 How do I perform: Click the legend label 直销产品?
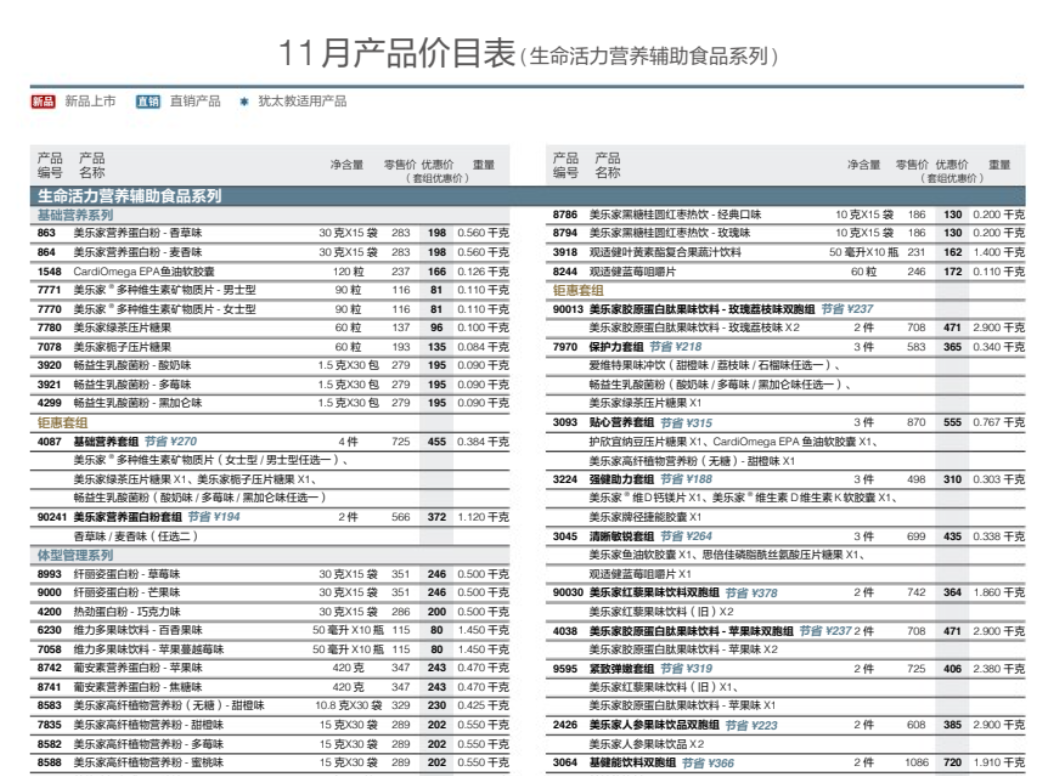pos(195,102)
